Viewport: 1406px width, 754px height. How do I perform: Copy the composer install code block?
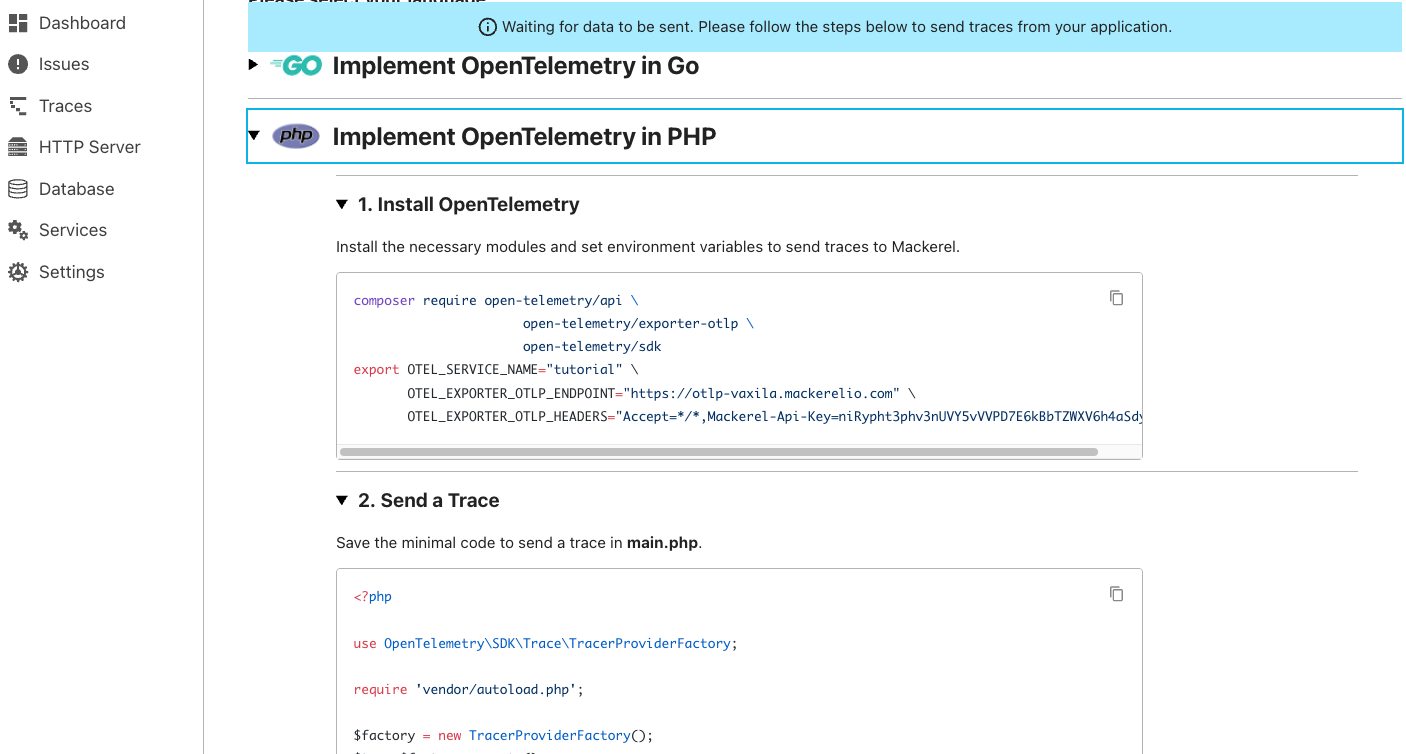[1117, 298]
